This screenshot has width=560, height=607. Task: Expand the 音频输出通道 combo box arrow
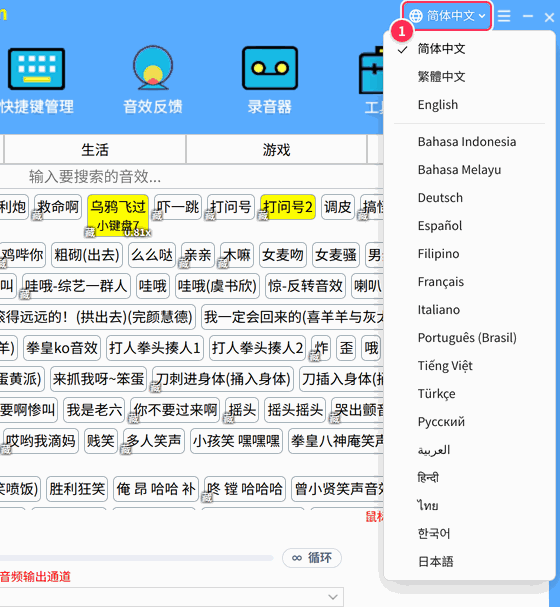[333, 597]
